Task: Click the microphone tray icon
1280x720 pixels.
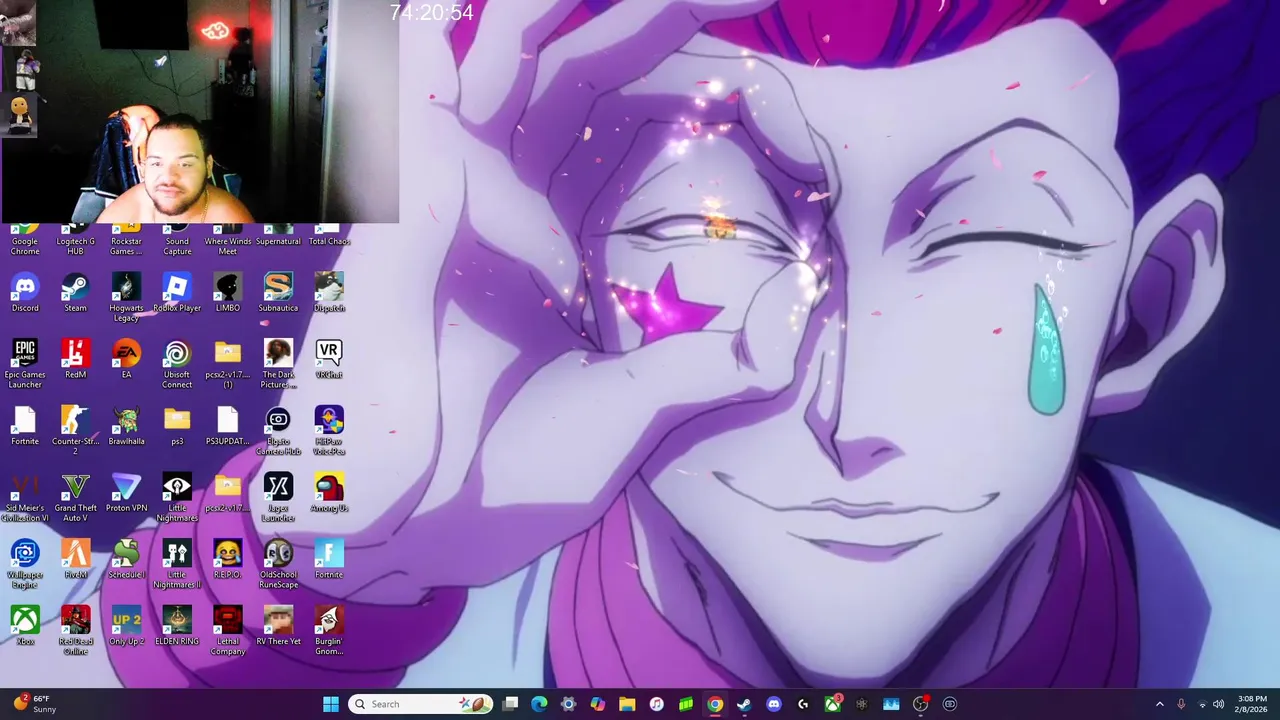Action: point(1181,704)
